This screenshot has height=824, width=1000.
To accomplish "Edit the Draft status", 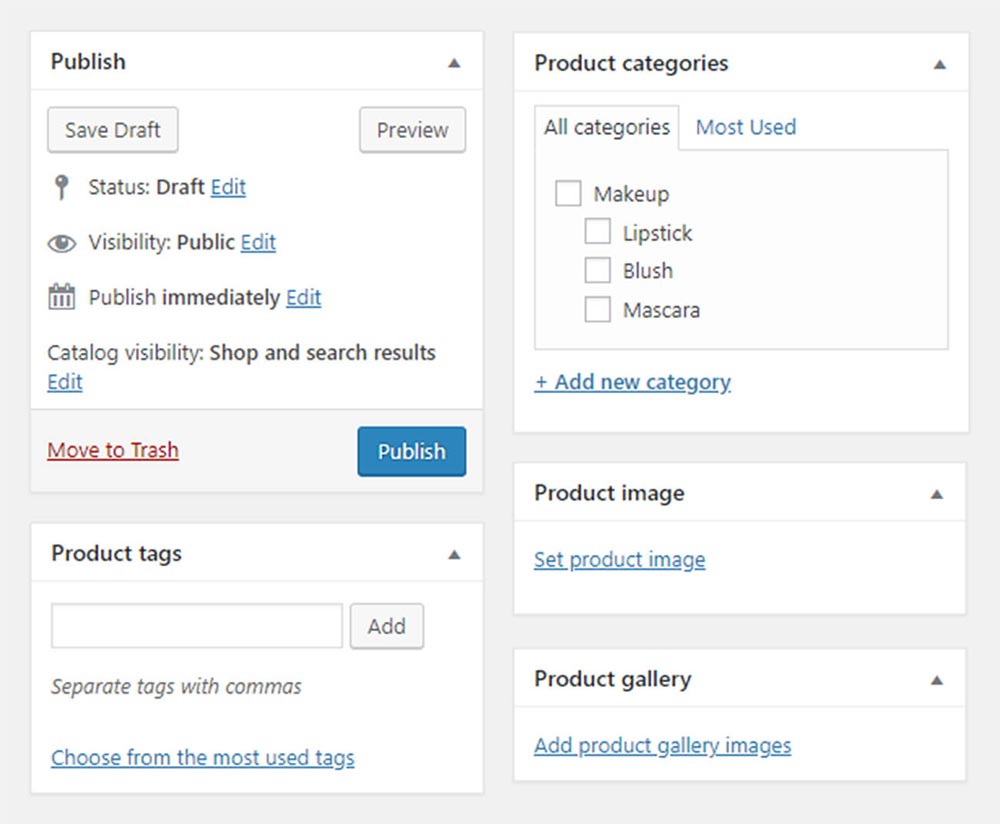I will 228,188.
